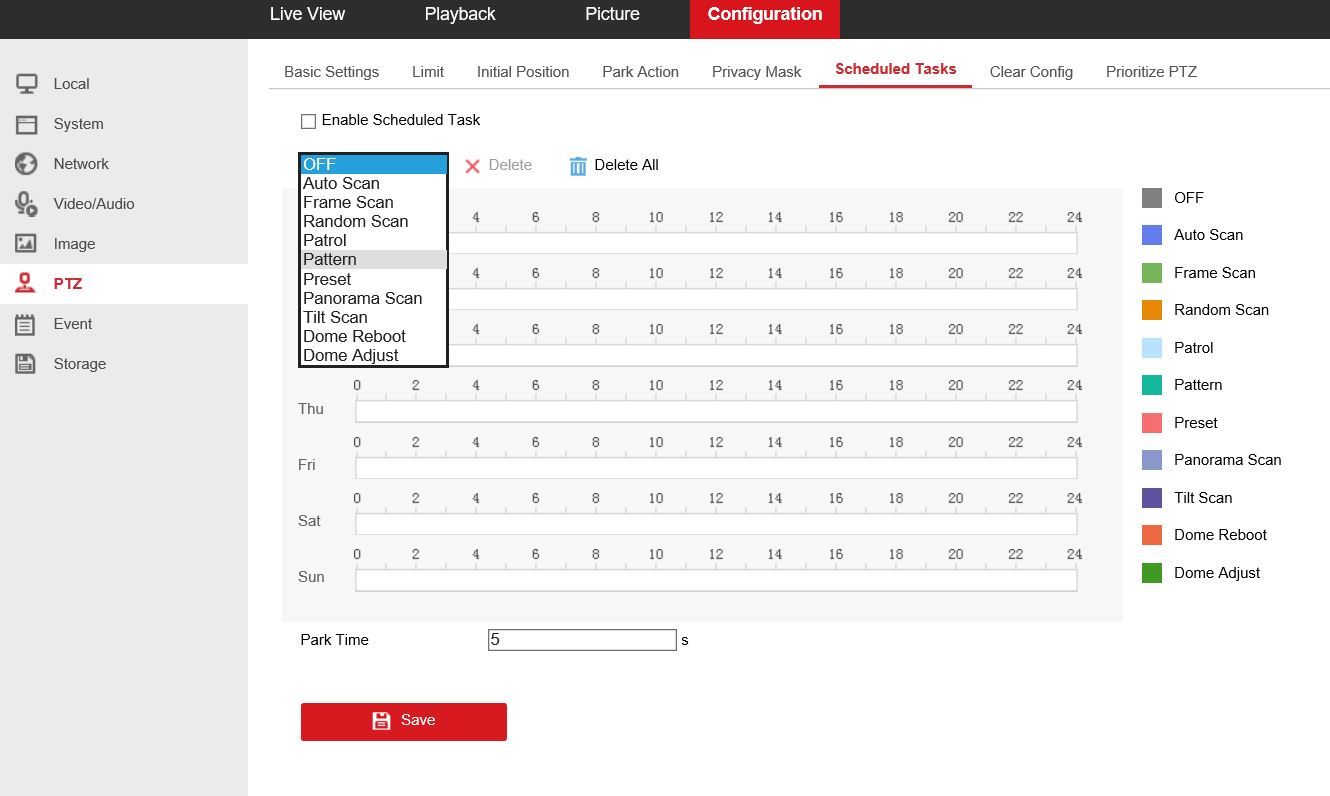Screen dimensions: 1330x796
Task: Click the Sat schedule timeline bar
Action: (716, 522)
